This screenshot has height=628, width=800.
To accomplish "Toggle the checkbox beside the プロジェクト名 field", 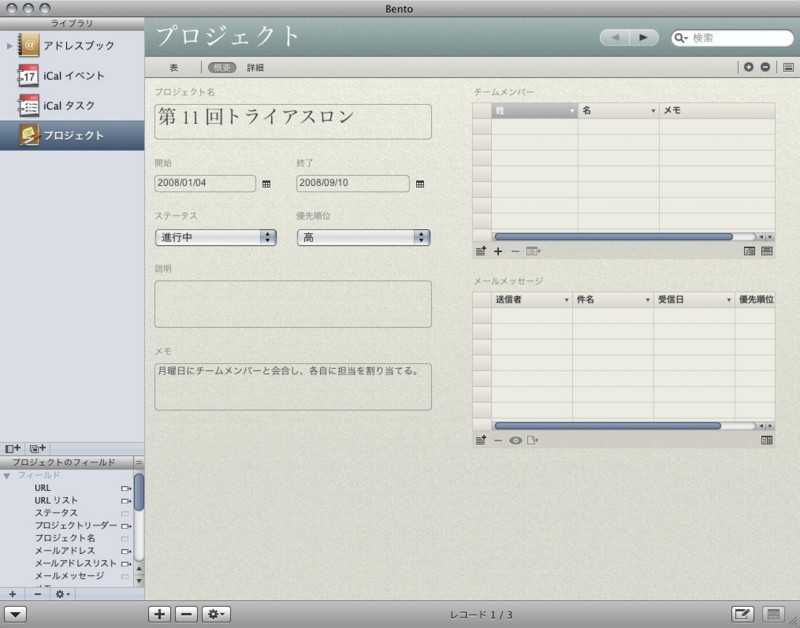I will point(126,539).
